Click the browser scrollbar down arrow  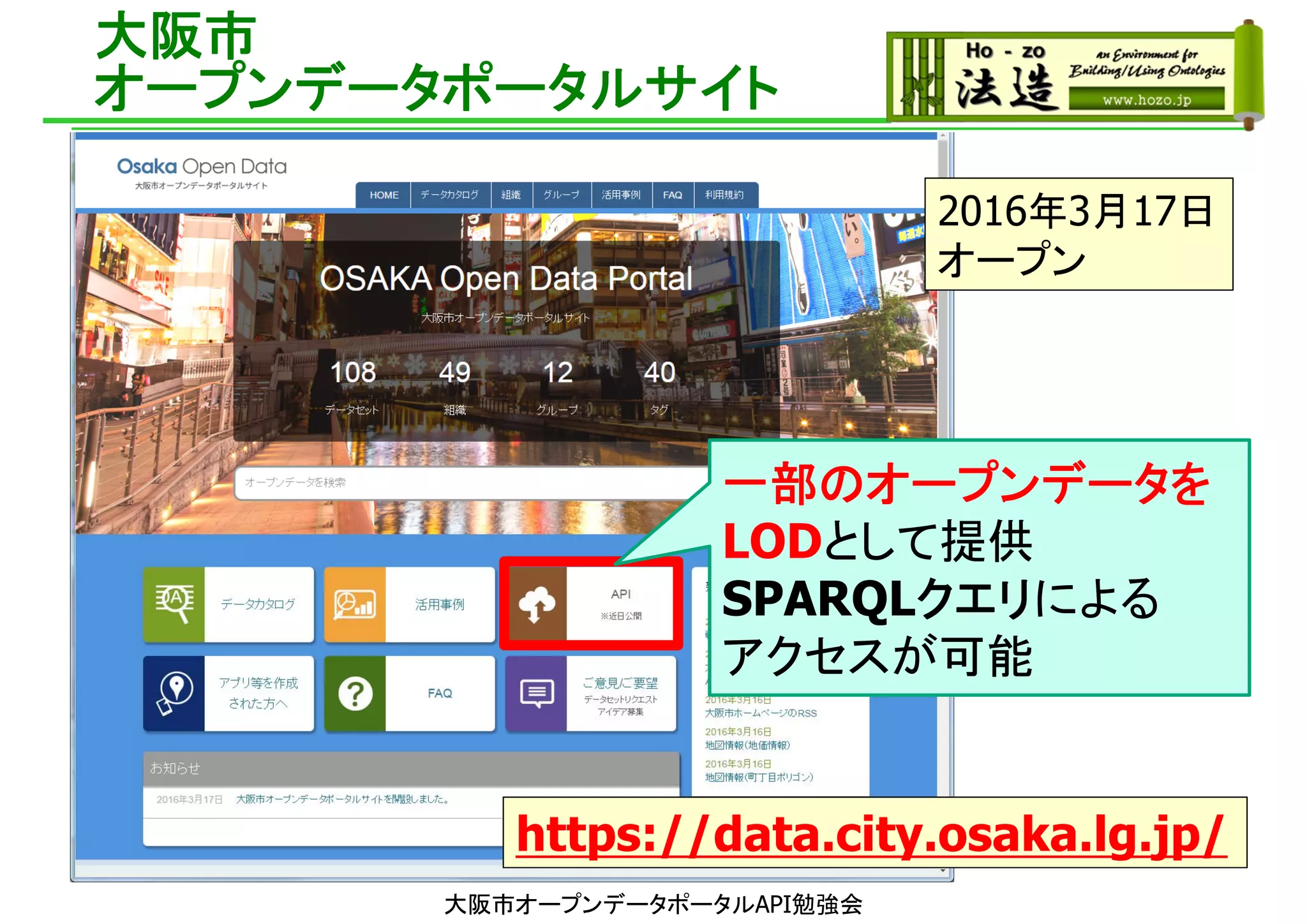(x=943, y=870)
